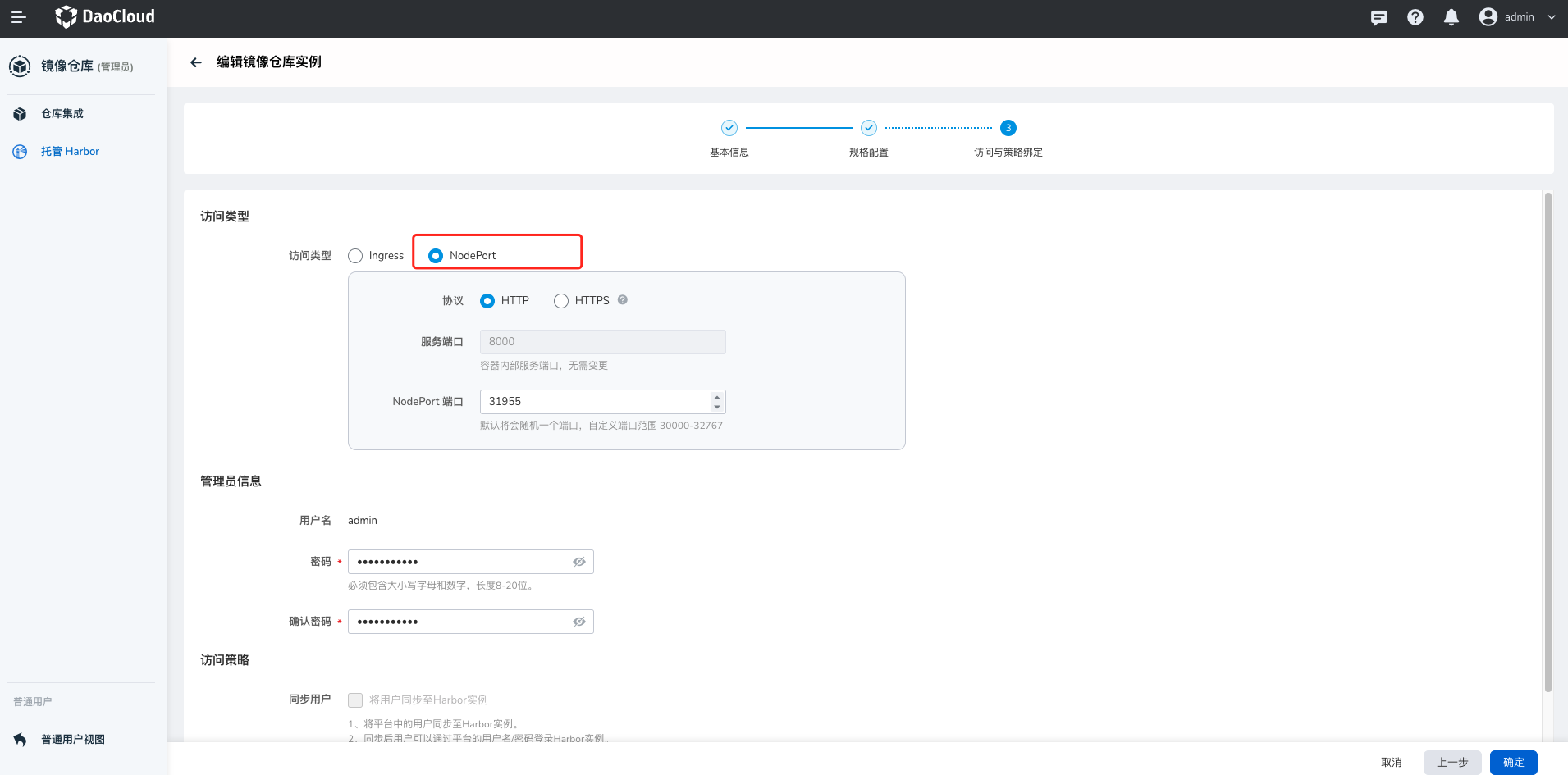Select the HTTPS protocol option
The width and height of the screenshot is (1568, 775).
(x=561, y=300)
